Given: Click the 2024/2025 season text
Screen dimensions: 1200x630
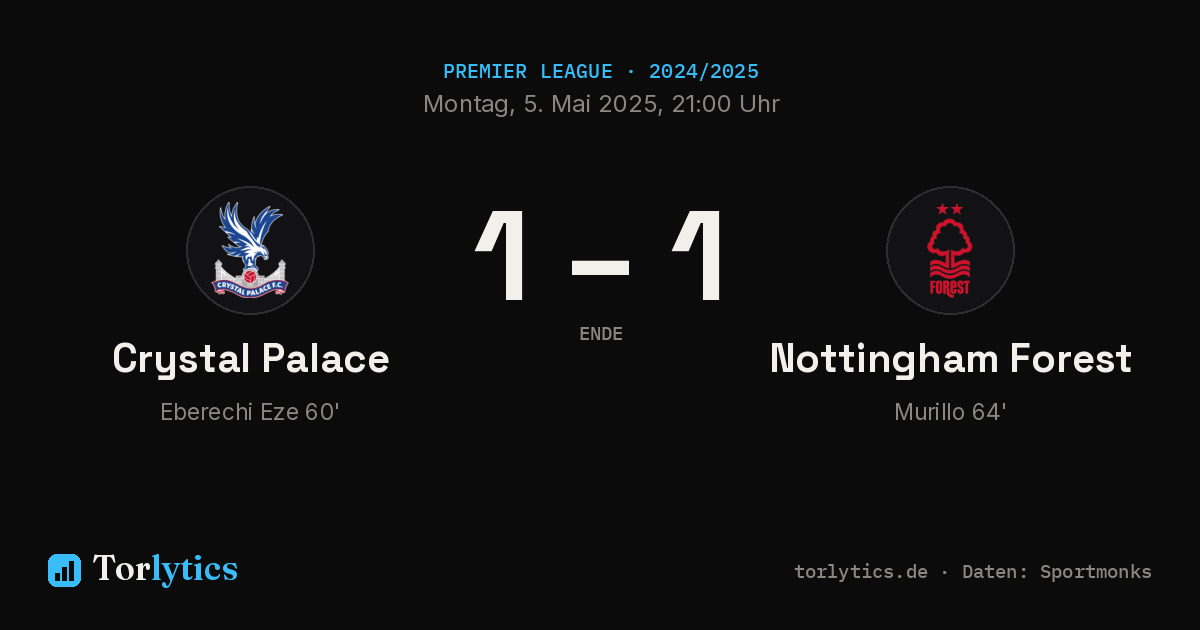Looking at the screenshot, I should (704, 72).
